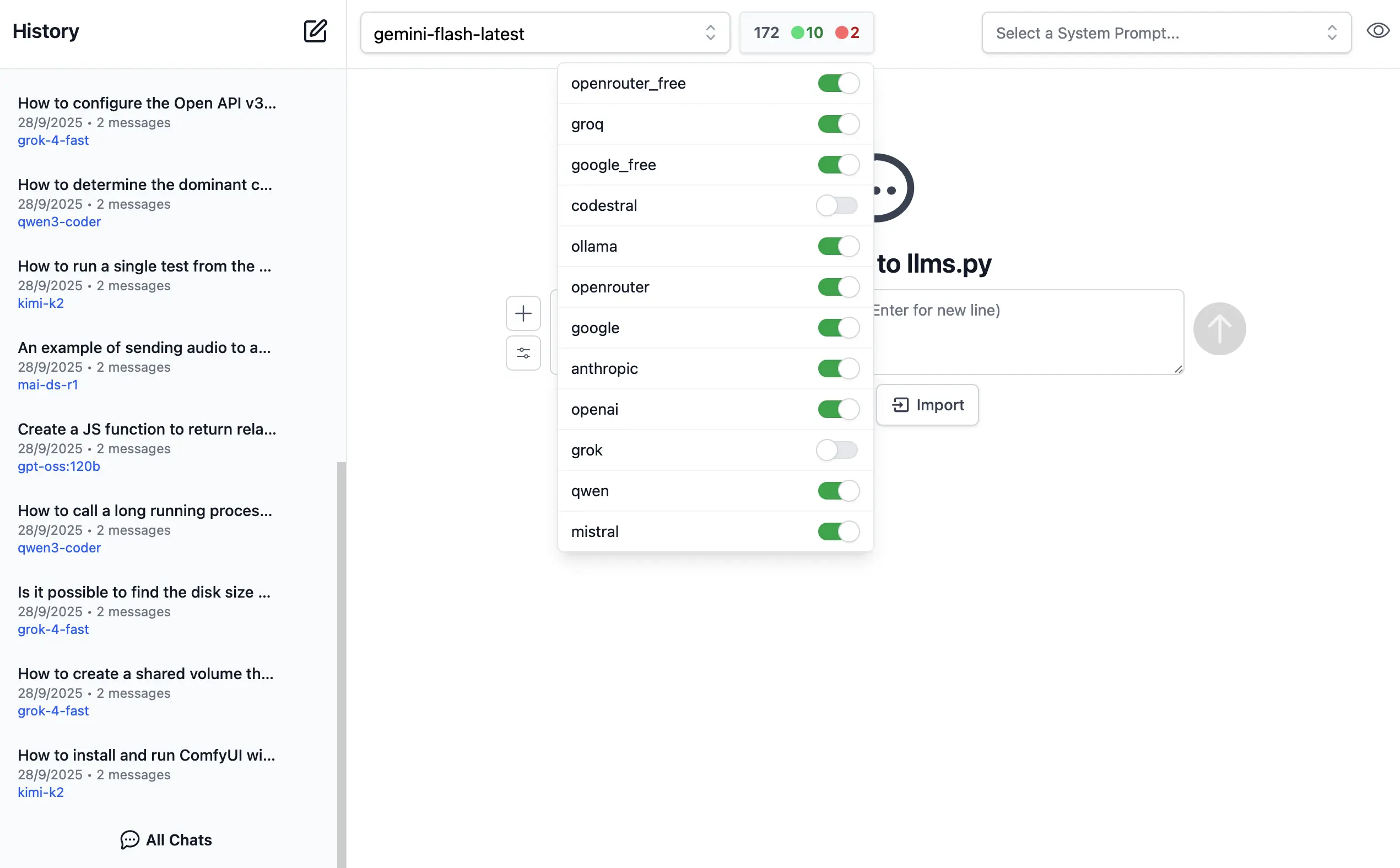Collapse the 172 models provider status panel
The width and height of the screenshot is (1400, 868).
766,32
